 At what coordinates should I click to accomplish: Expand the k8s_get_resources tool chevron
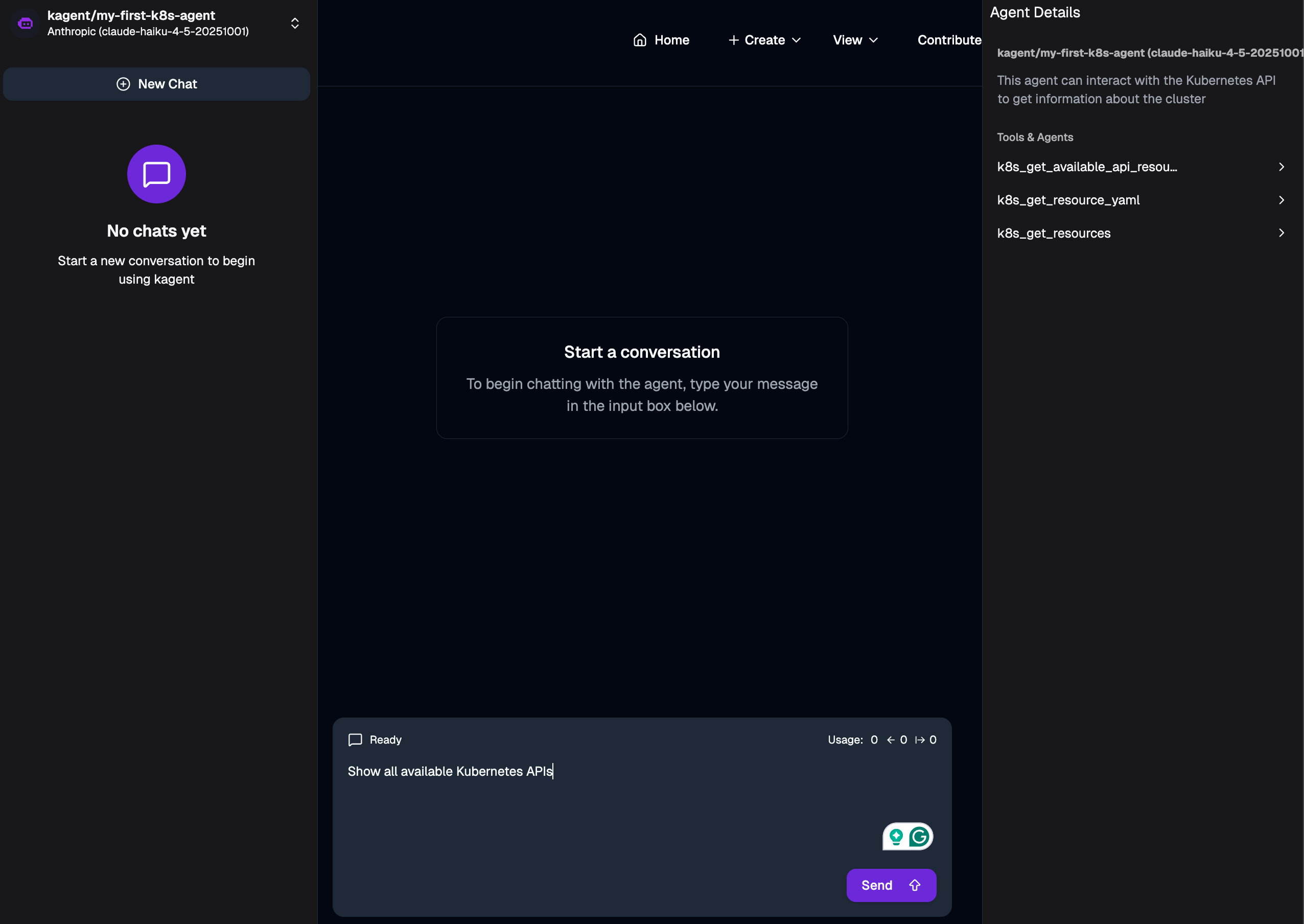point(1281,233)
